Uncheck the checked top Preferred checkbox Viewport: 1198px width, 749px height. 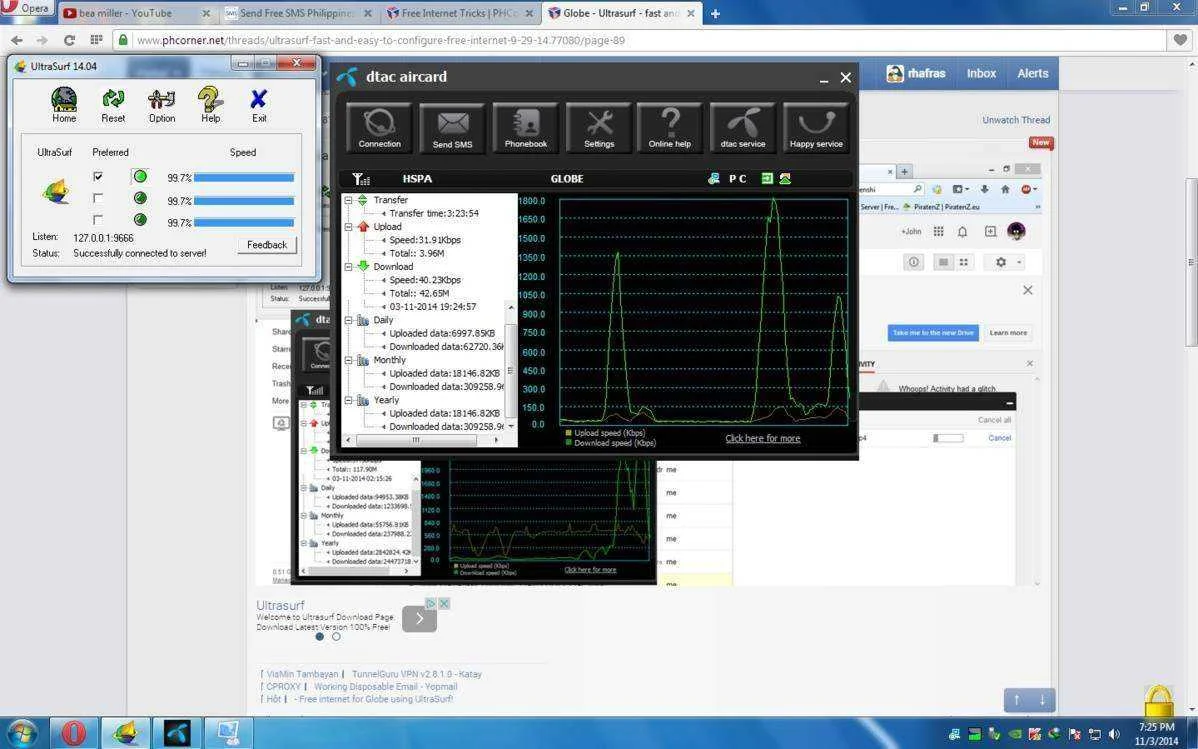(x=98, y=177)
